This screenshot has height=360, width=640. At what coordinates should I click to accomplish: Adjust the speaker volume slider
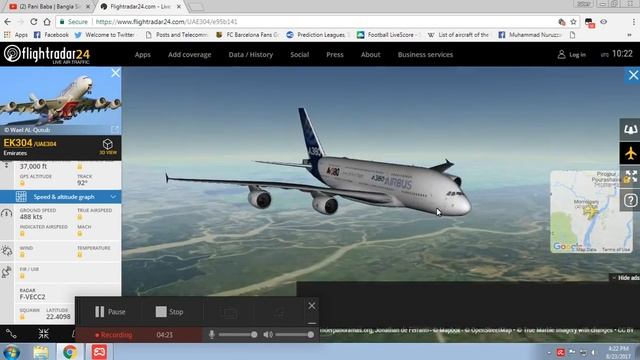295,335
